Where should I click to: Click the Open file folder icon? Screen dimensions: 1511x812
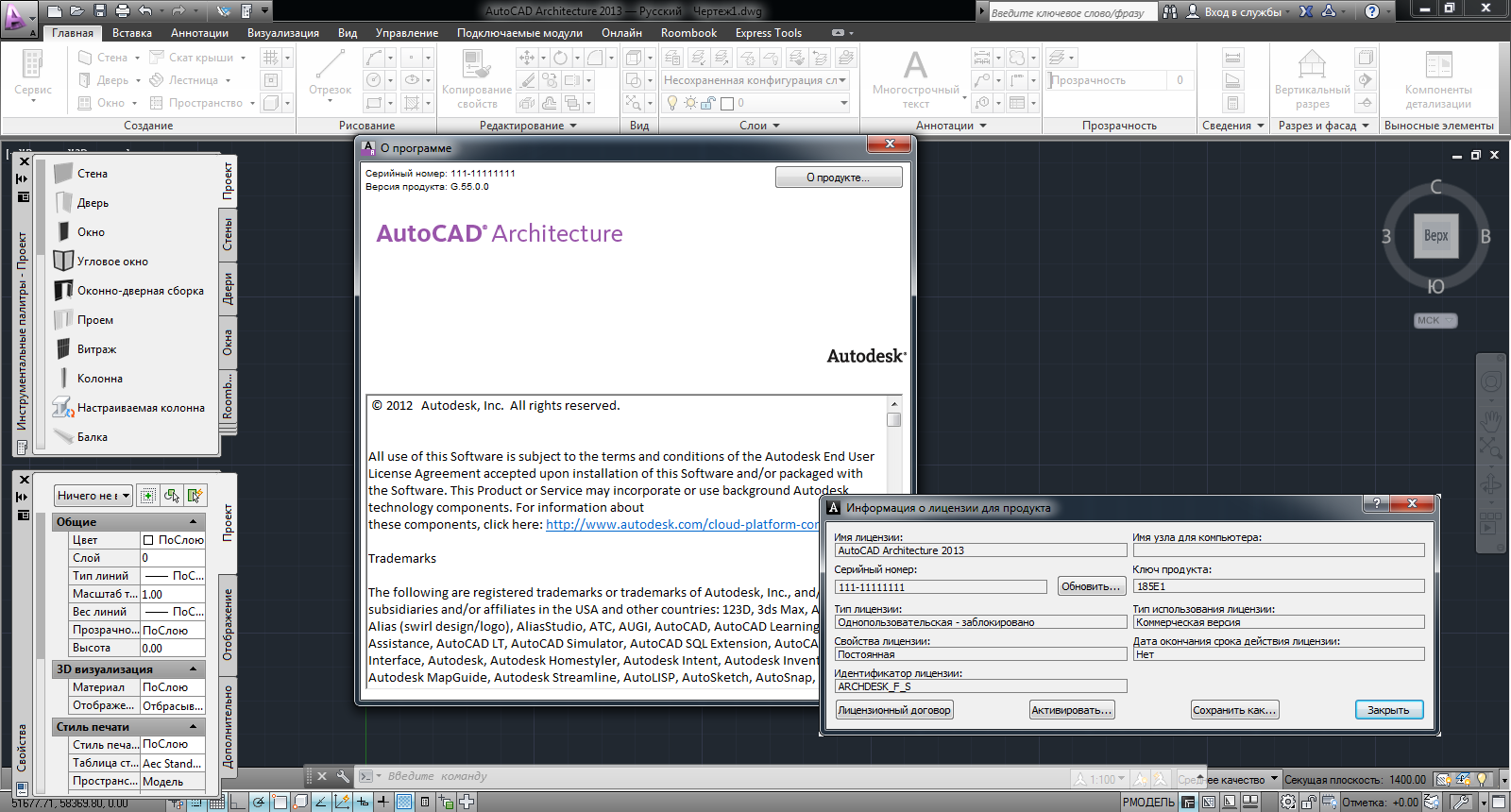click(77, 11)
